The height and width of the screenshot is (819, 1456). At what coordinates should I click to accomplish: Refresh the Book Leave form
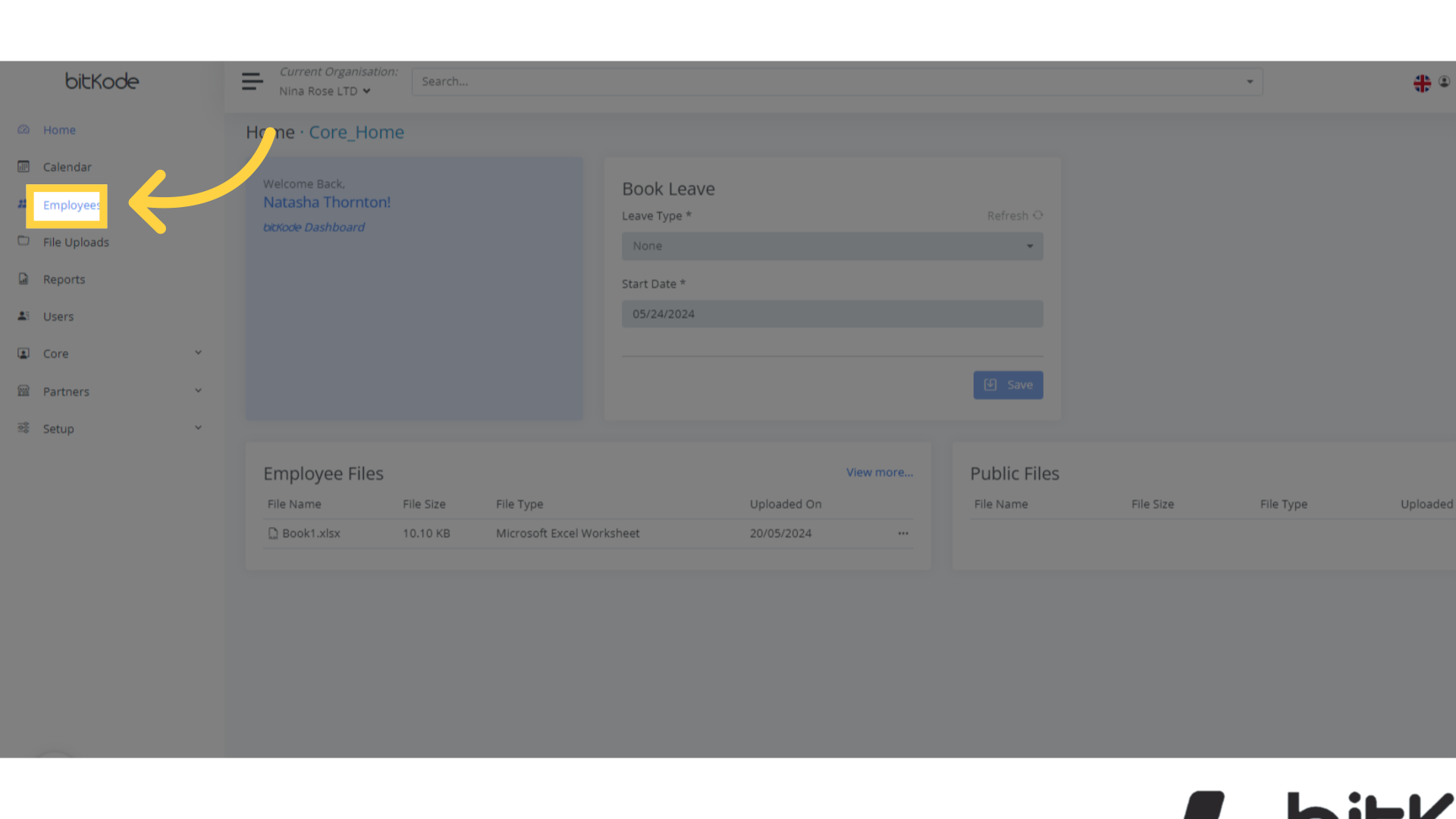tap(1015, 215)
